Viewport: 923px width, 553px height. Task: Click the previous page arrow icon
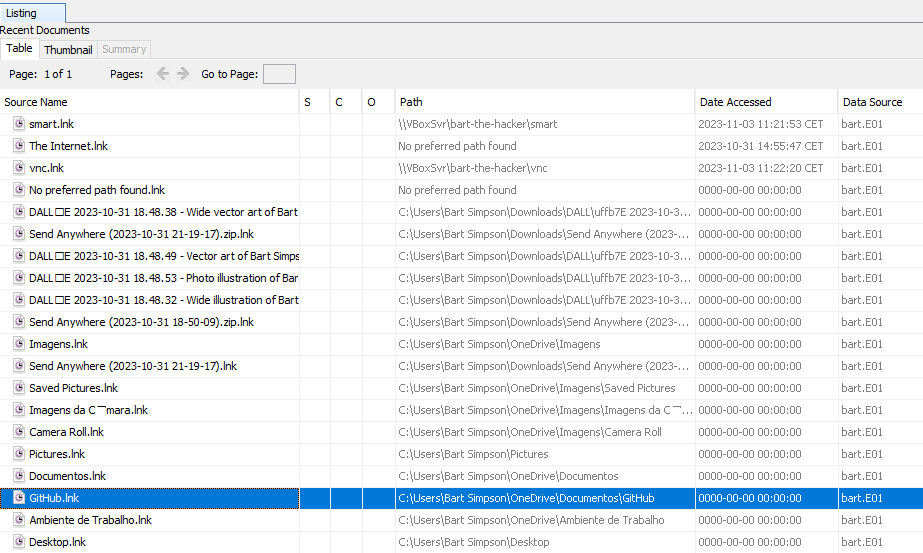163,74
